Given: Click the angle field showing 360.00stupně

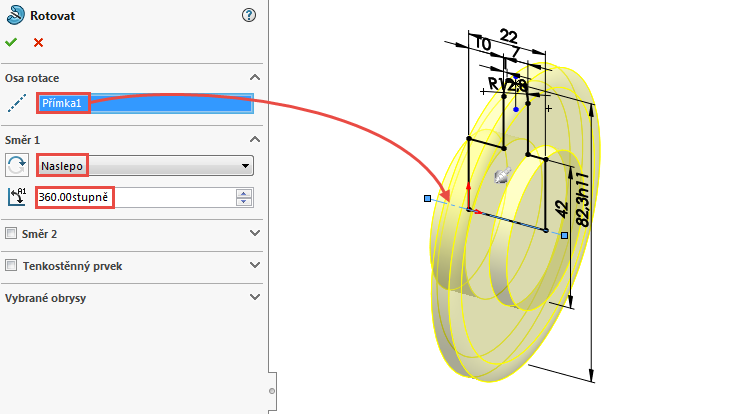Looking at the screenshot, I should 136,197.
